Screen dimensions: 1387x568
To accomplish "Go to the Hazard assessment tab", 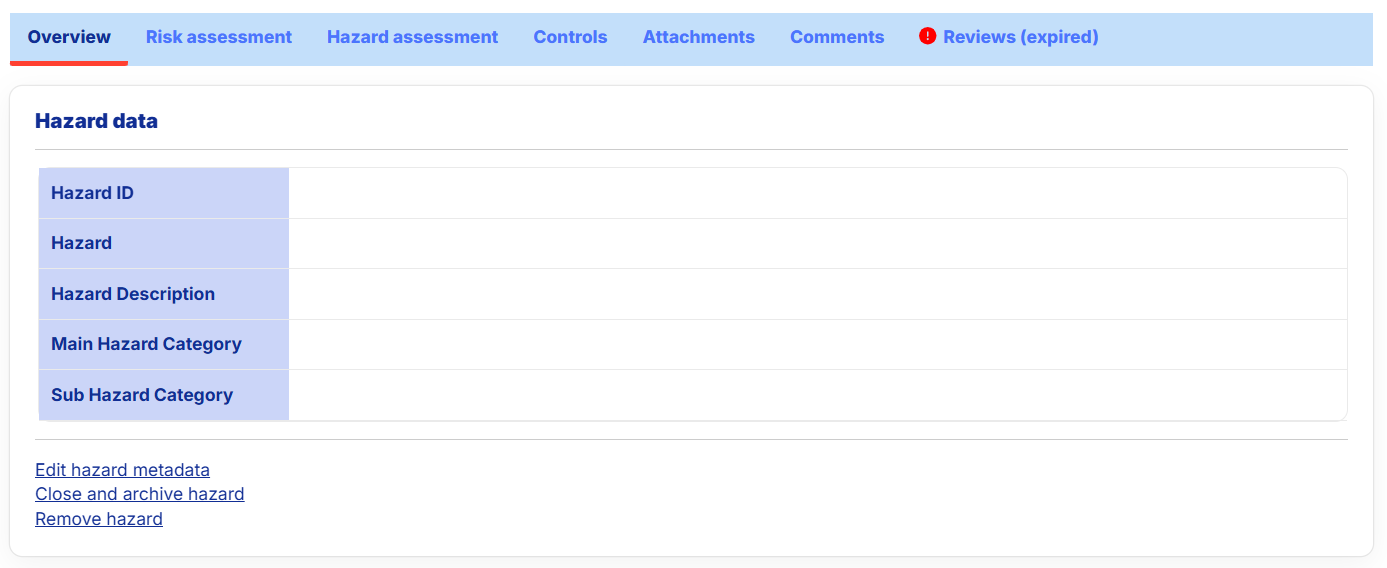I will [x=412, y=37].
